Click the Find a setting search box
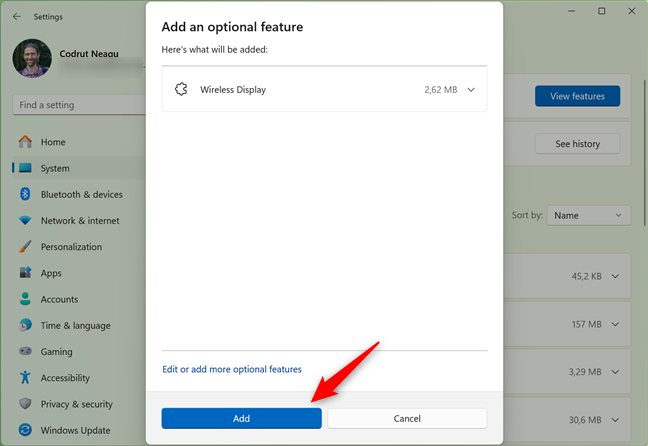648x446 pixels. coord(79,105)
